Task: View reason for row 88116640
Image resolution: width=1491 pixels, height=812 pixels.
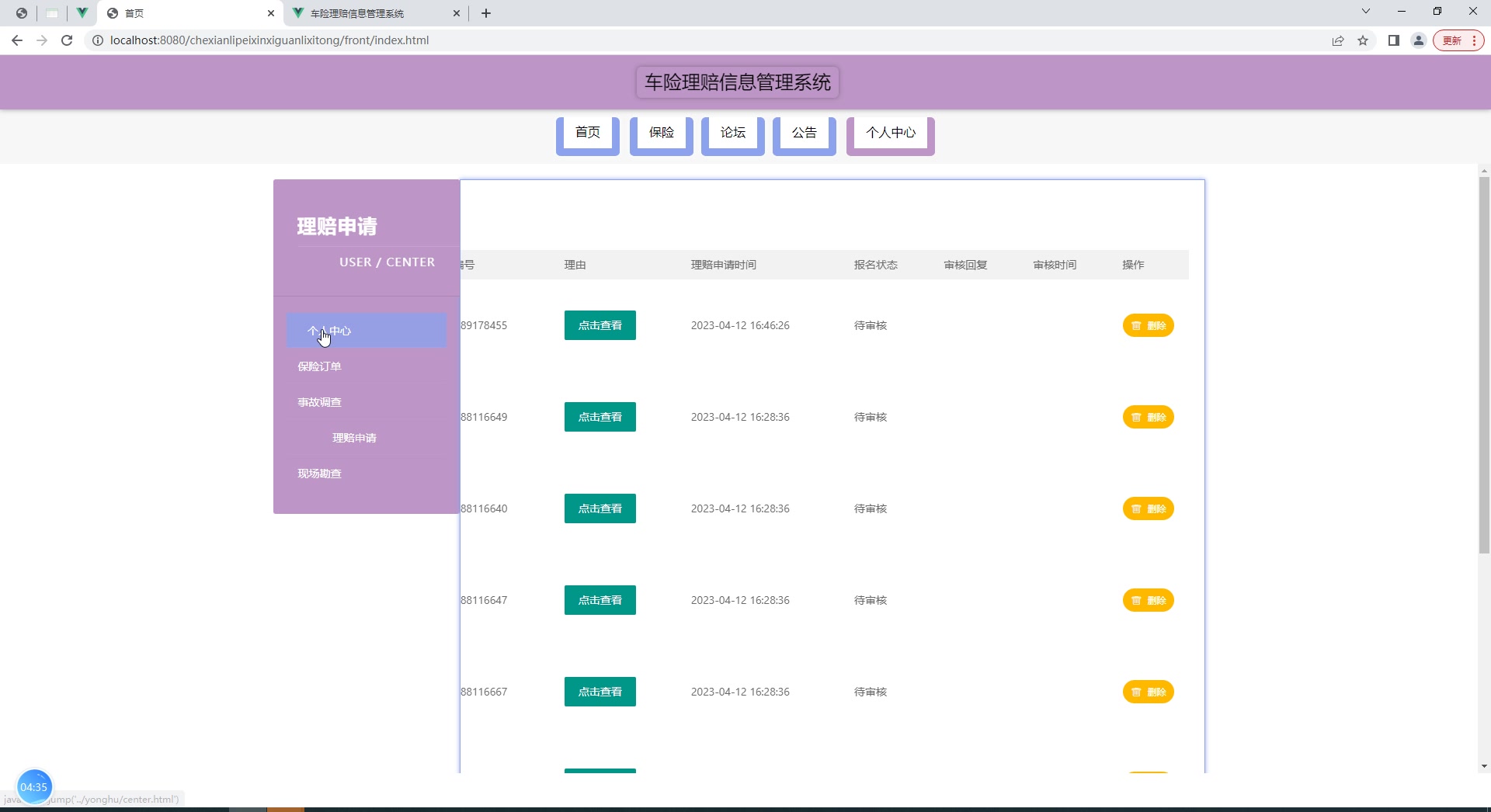Action: pos(600,508)
